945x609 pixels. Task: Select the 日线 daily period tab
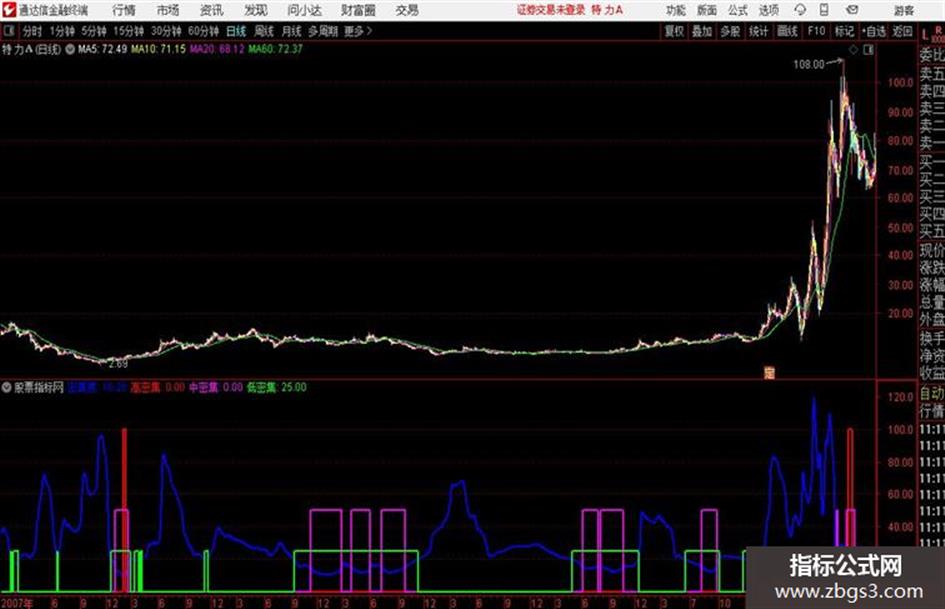coord(236,31)
